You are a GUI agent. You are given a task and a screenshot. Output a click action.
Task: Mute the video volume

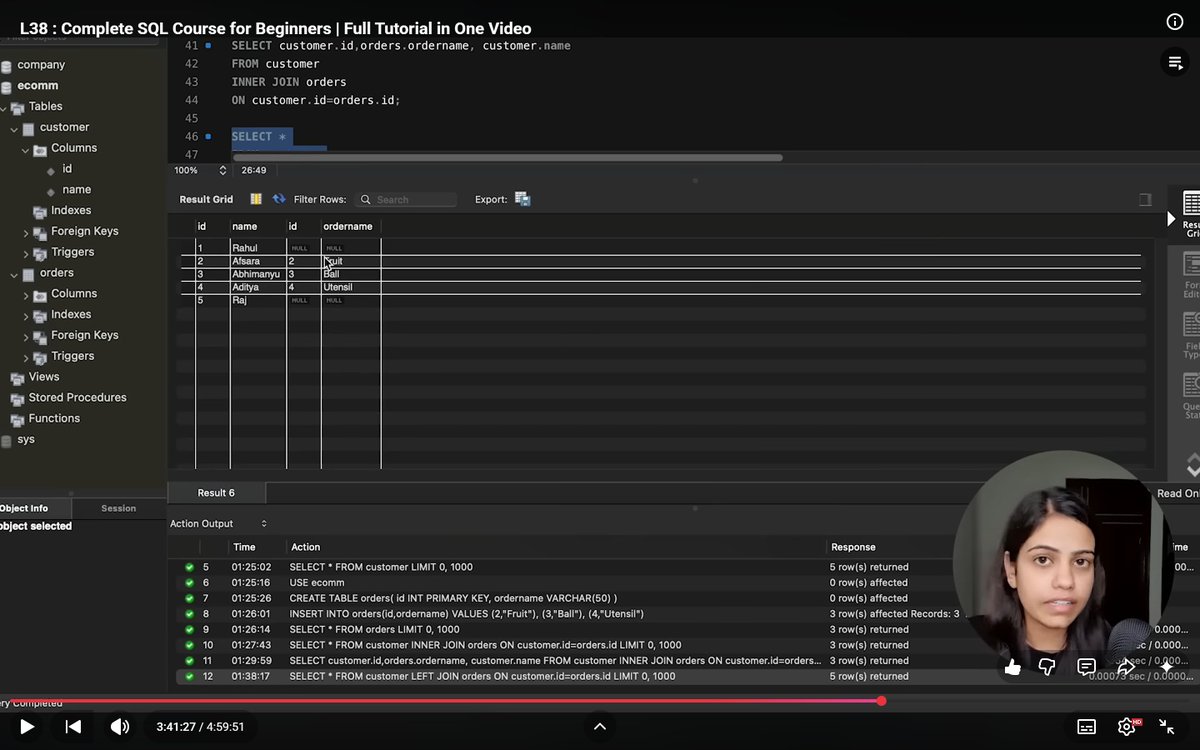pos(120,727)
